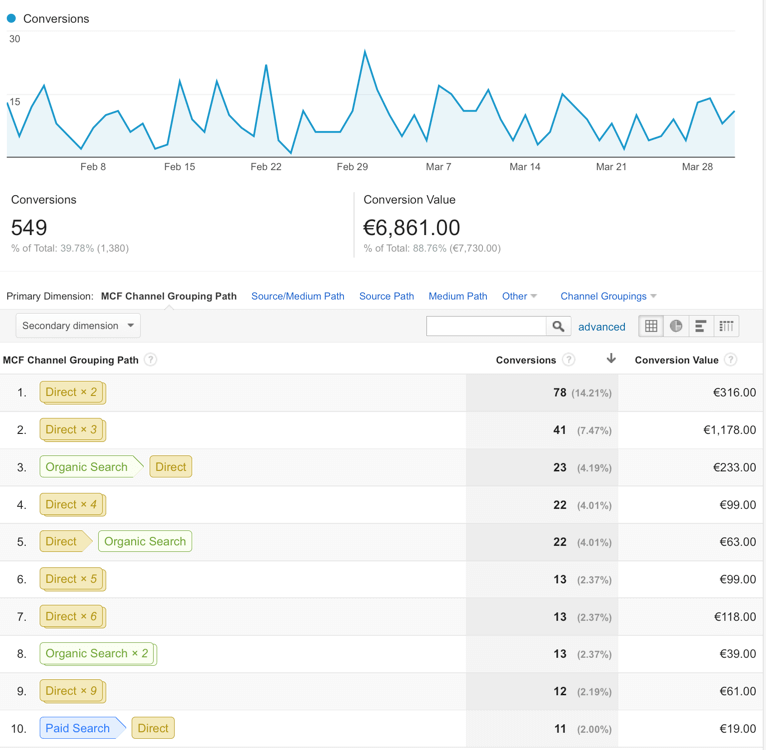
Task: Click help icon next to Conversions column
Action: pos(569,360)
